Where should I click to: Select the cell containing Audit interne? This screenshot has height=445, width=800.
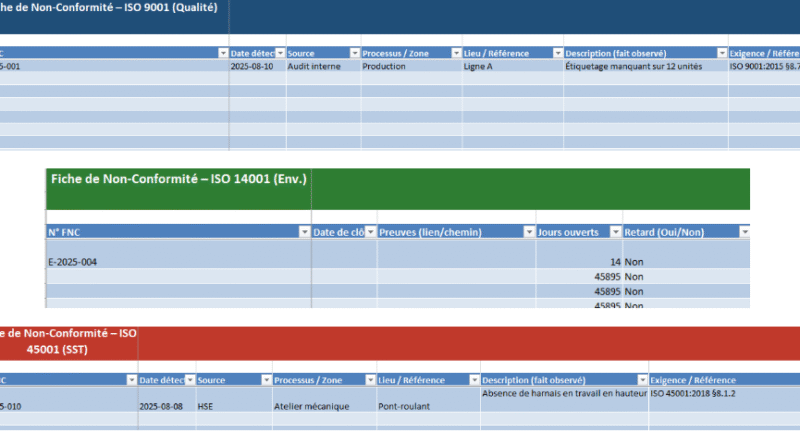(322, 66)
